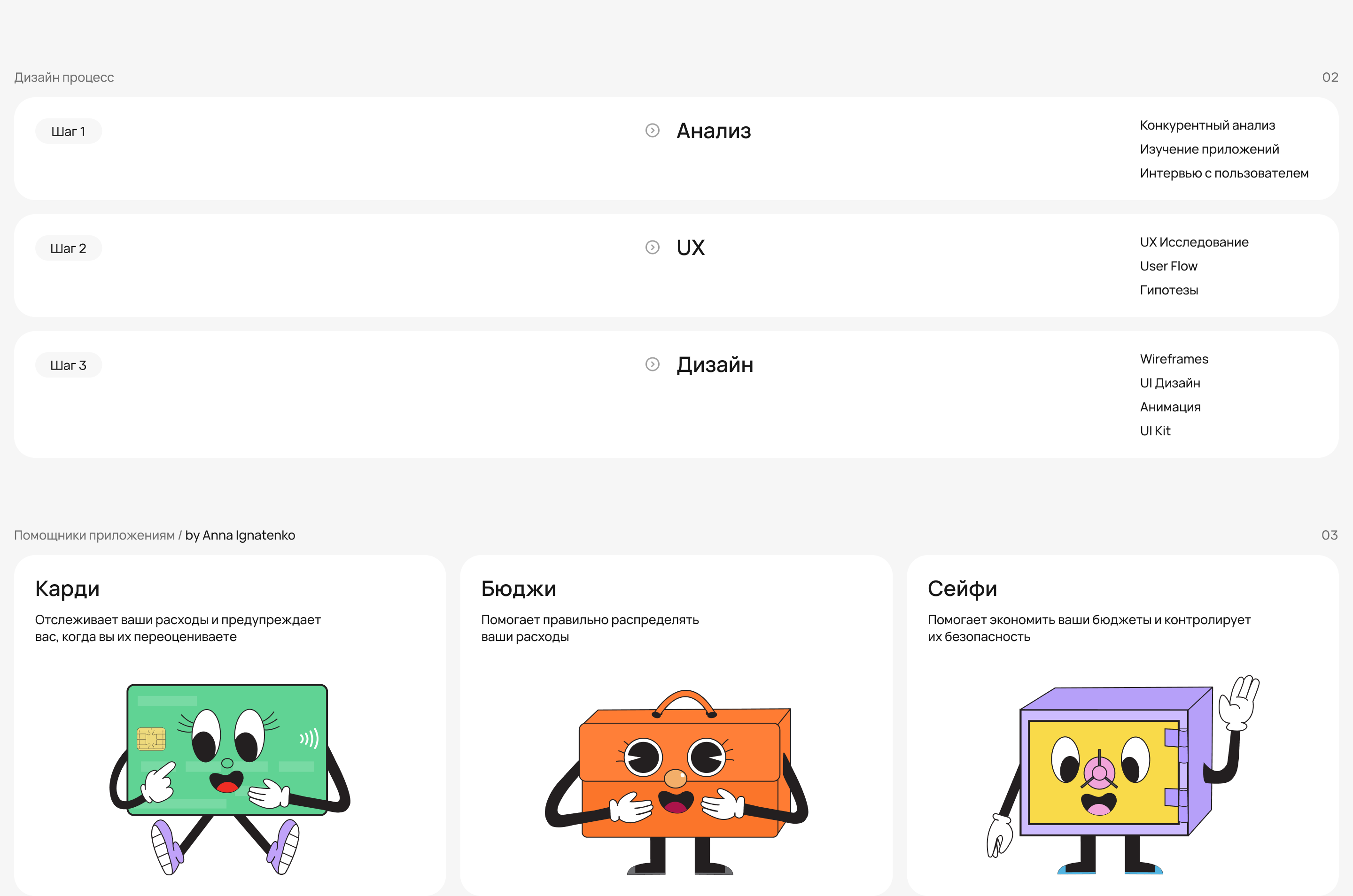Expand the Дизайн step heading
Viewport: 1353px width, 896px height.
pyautogui.click(x=715, y=364)
